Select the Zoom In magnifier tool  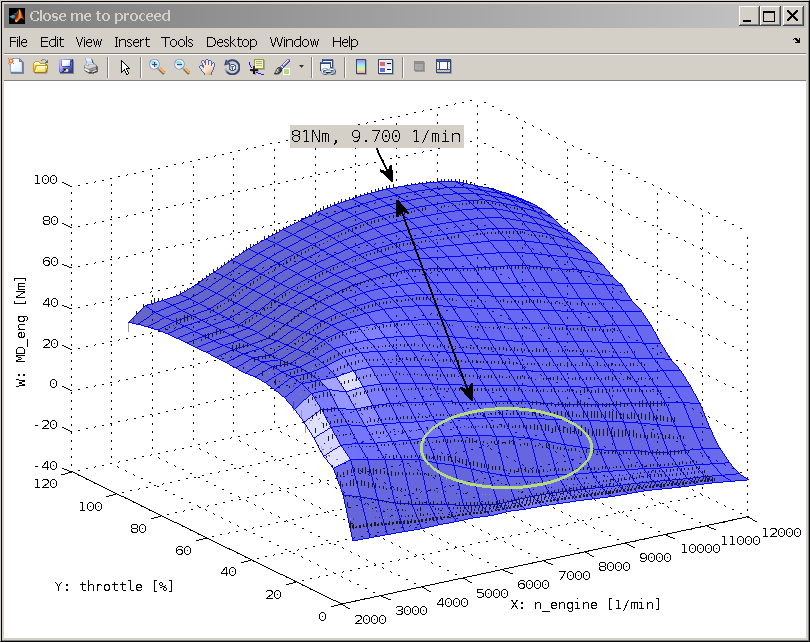(x=157, y=67)
